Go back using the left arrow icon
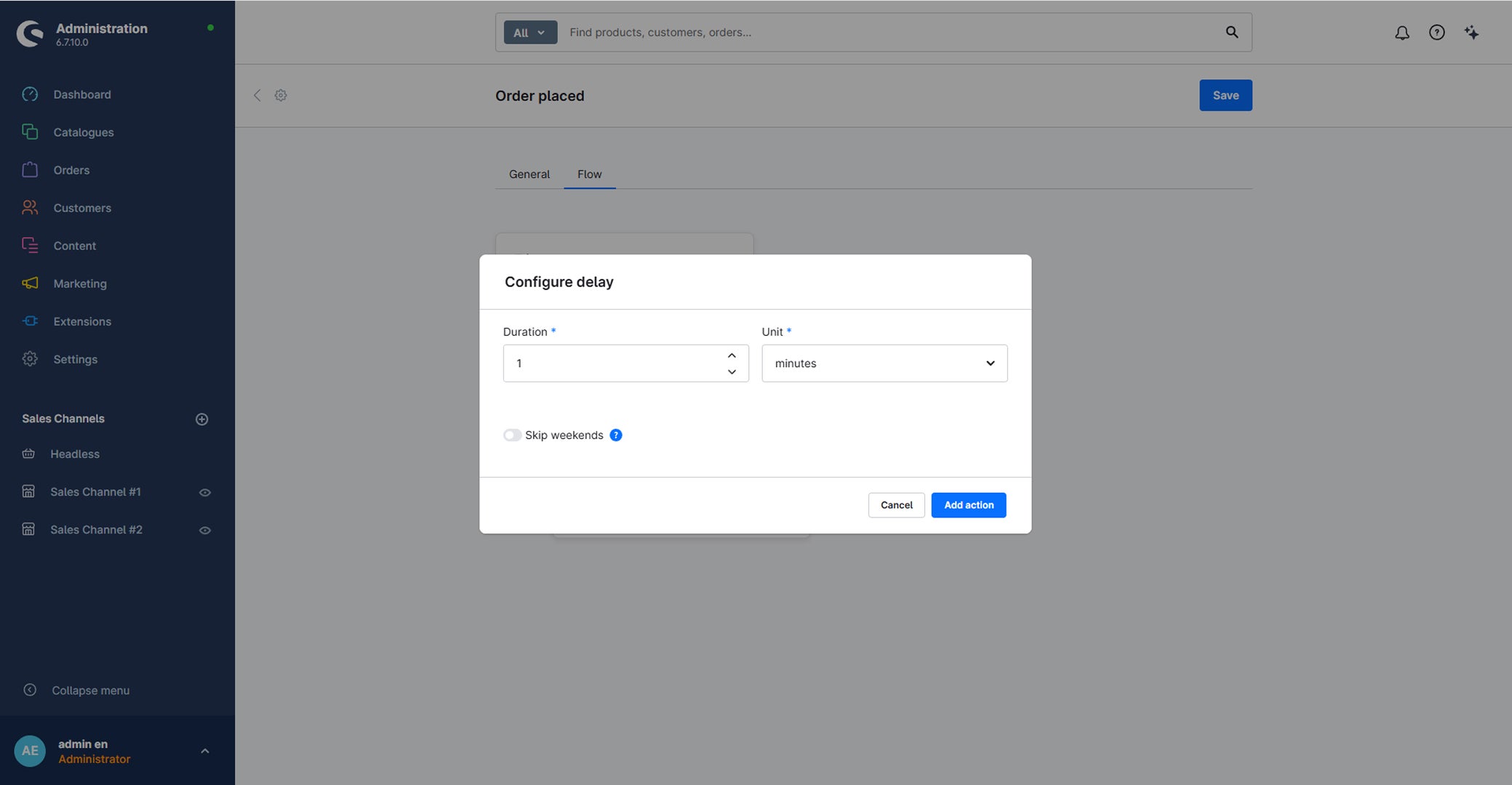Viewport: 1512px width, 785px height. [257, 95]
